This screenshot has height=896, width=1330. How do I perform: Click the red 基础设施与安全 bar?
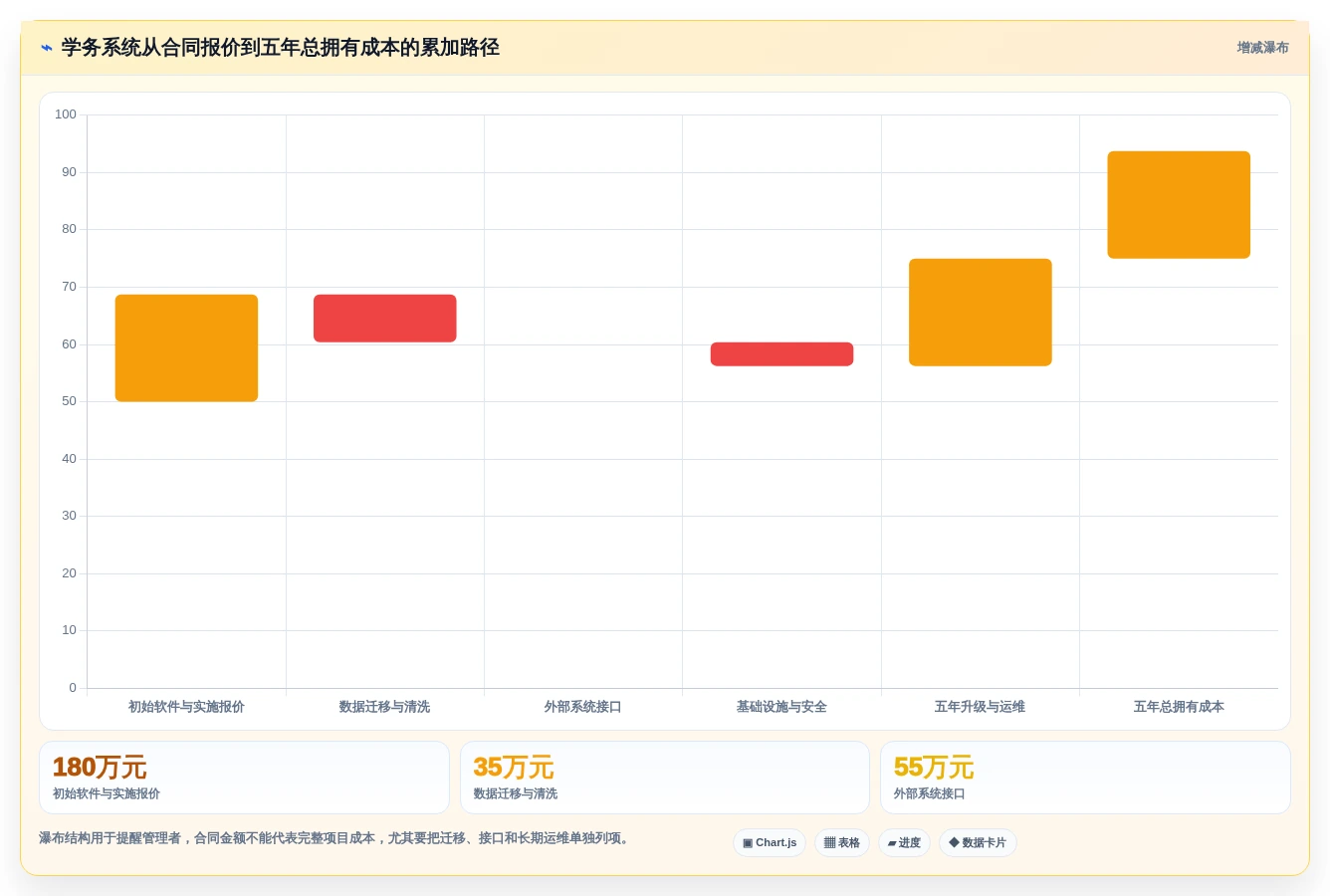pyautogui.click(x=781, y=354)
